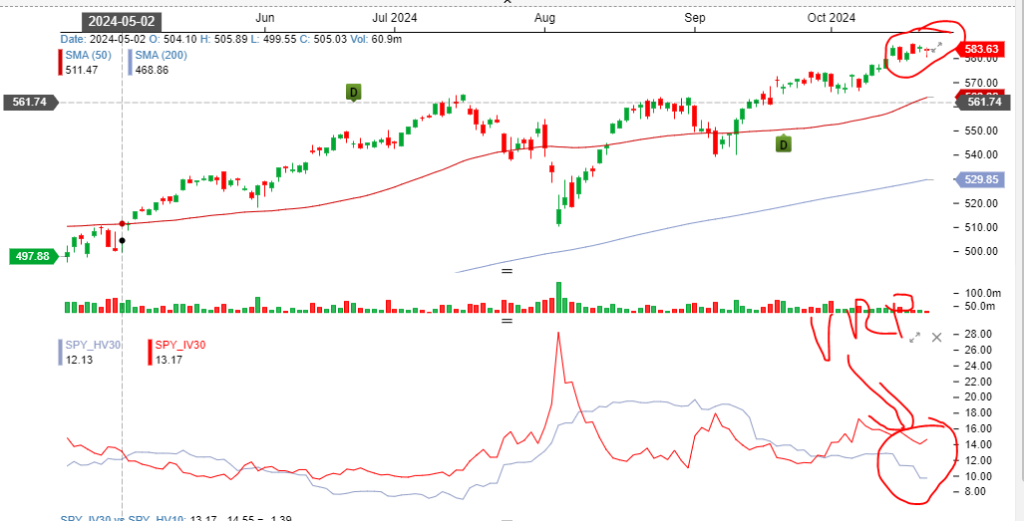Select the SPY_HV30 legend label
This screenshot has height=521, width=1024.
pos(93,345)
